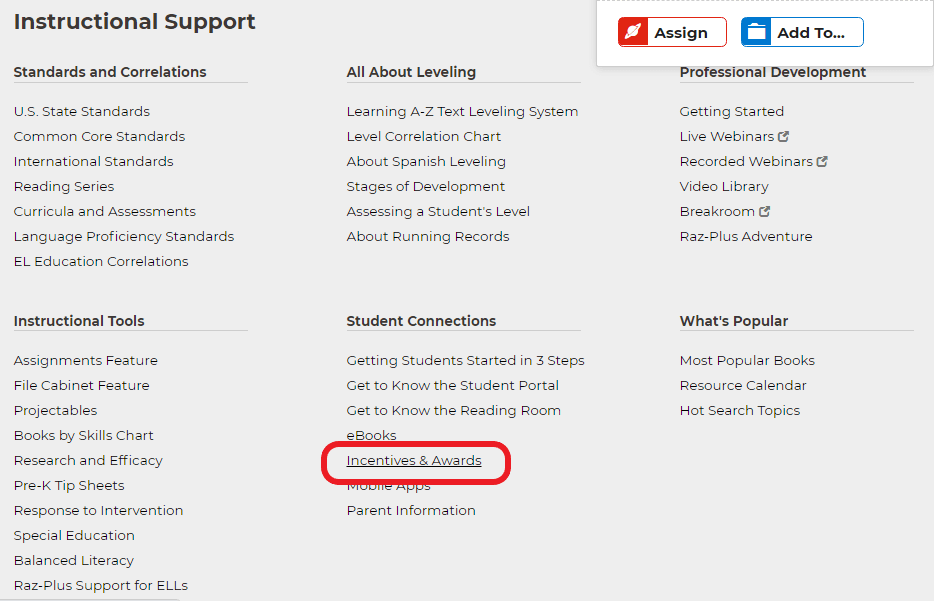The width and height of the screenshot is (934, 601).
Task: Open the Video Library link
Action: [x=724, y=187]
